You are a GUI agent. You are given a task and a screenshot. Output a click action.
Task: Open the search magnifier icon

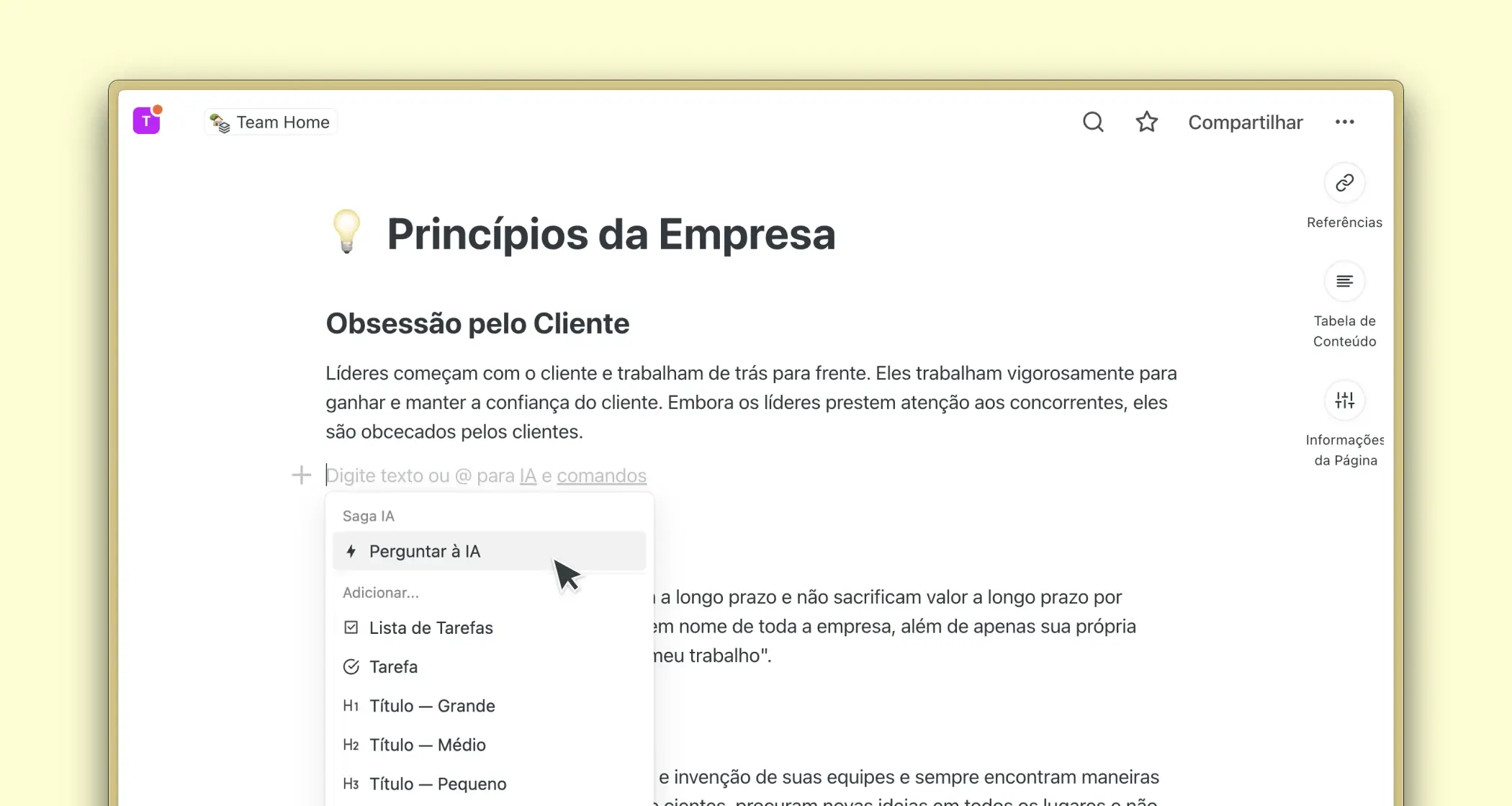coord(1093,122)
